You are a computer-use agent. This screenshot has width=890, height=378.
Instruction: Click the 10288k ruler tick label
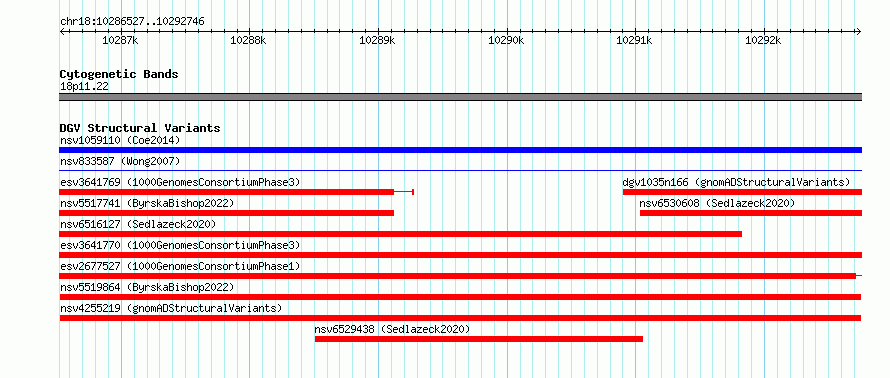(x=248, y=41)
